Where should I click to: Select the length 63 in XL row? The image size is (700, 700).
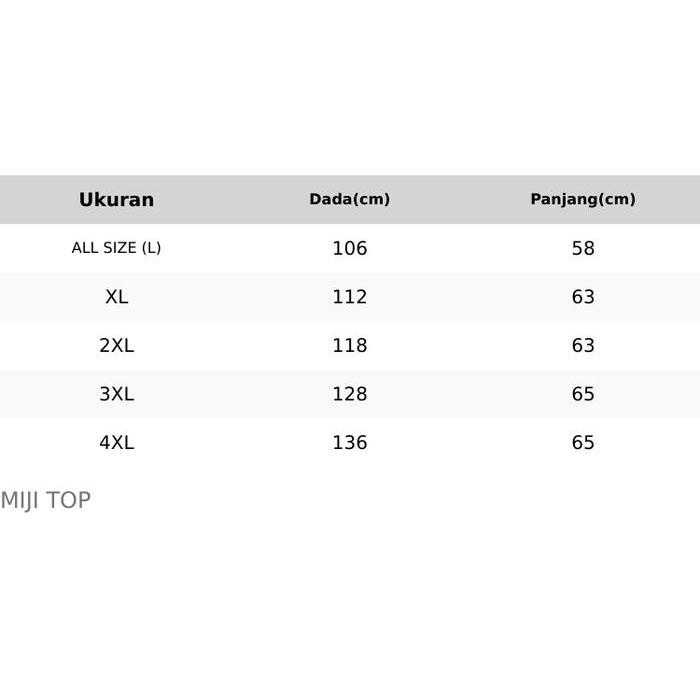[x=583, y=297]
